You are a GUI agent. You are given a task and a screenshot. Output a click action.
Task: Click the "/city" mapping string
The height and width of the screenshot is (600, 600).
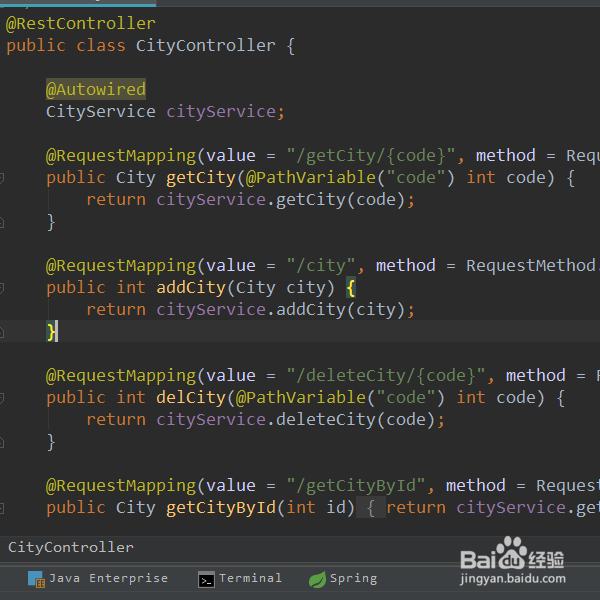[321, 266]
